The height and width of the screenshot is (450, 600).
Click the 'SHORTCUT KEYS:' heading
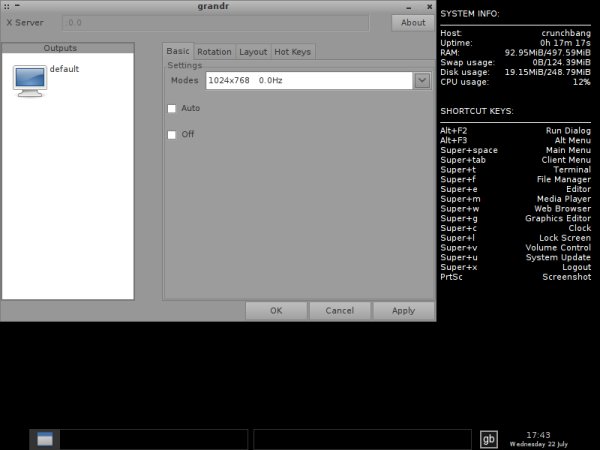pyautogui.click(x=477, y=111)
